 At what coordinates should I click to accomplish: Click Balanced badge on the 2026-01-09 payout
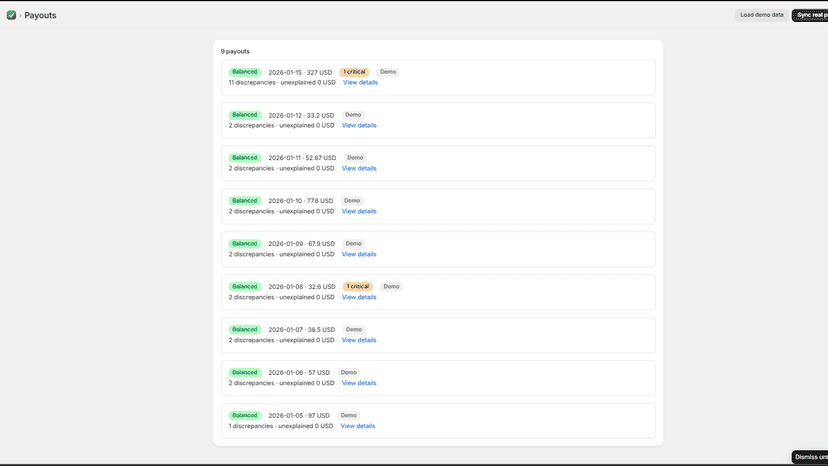(x=244, y=244)
